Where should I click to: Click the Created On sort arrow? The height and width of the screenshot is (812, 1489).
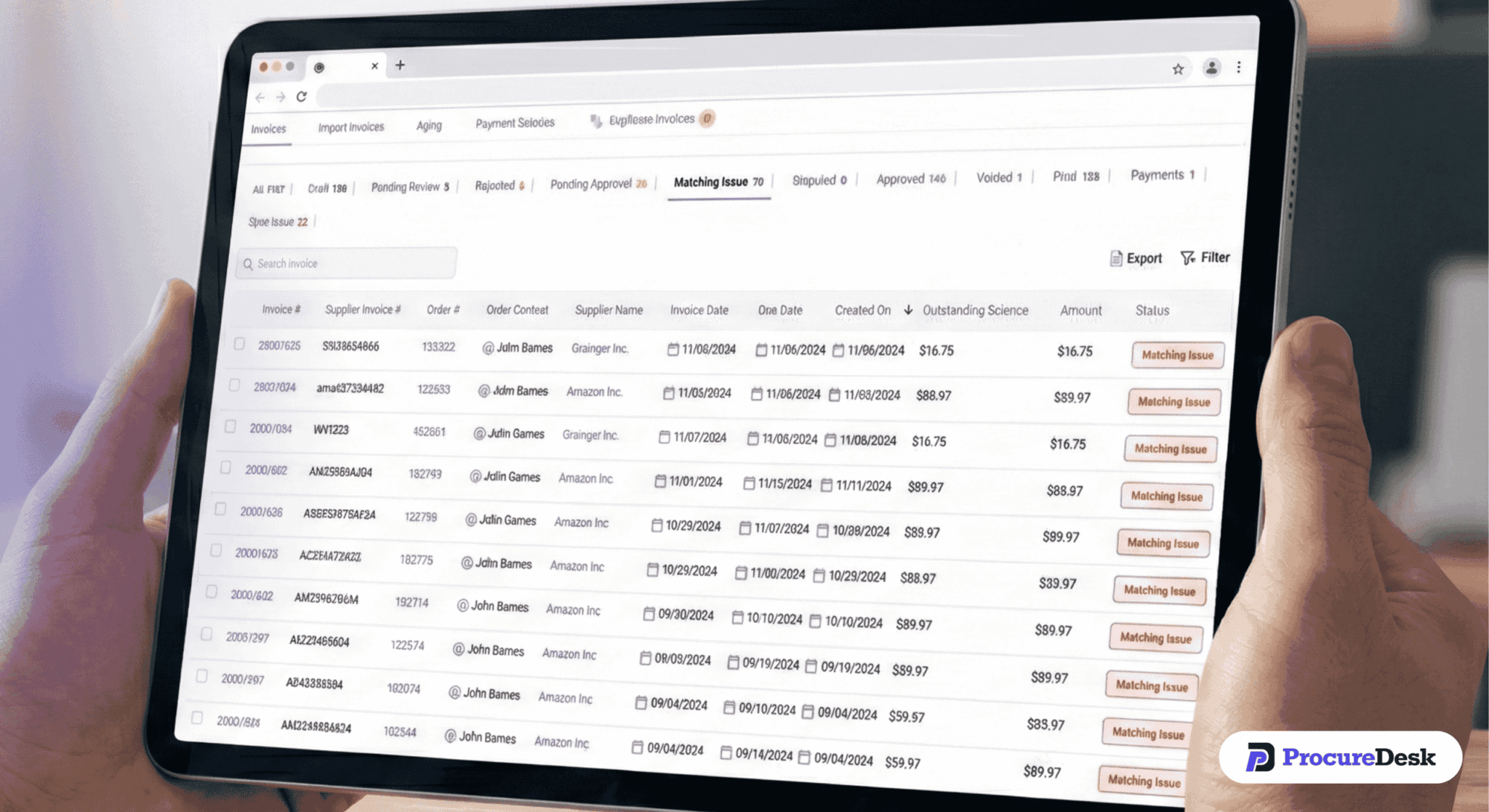pos(907,309)
